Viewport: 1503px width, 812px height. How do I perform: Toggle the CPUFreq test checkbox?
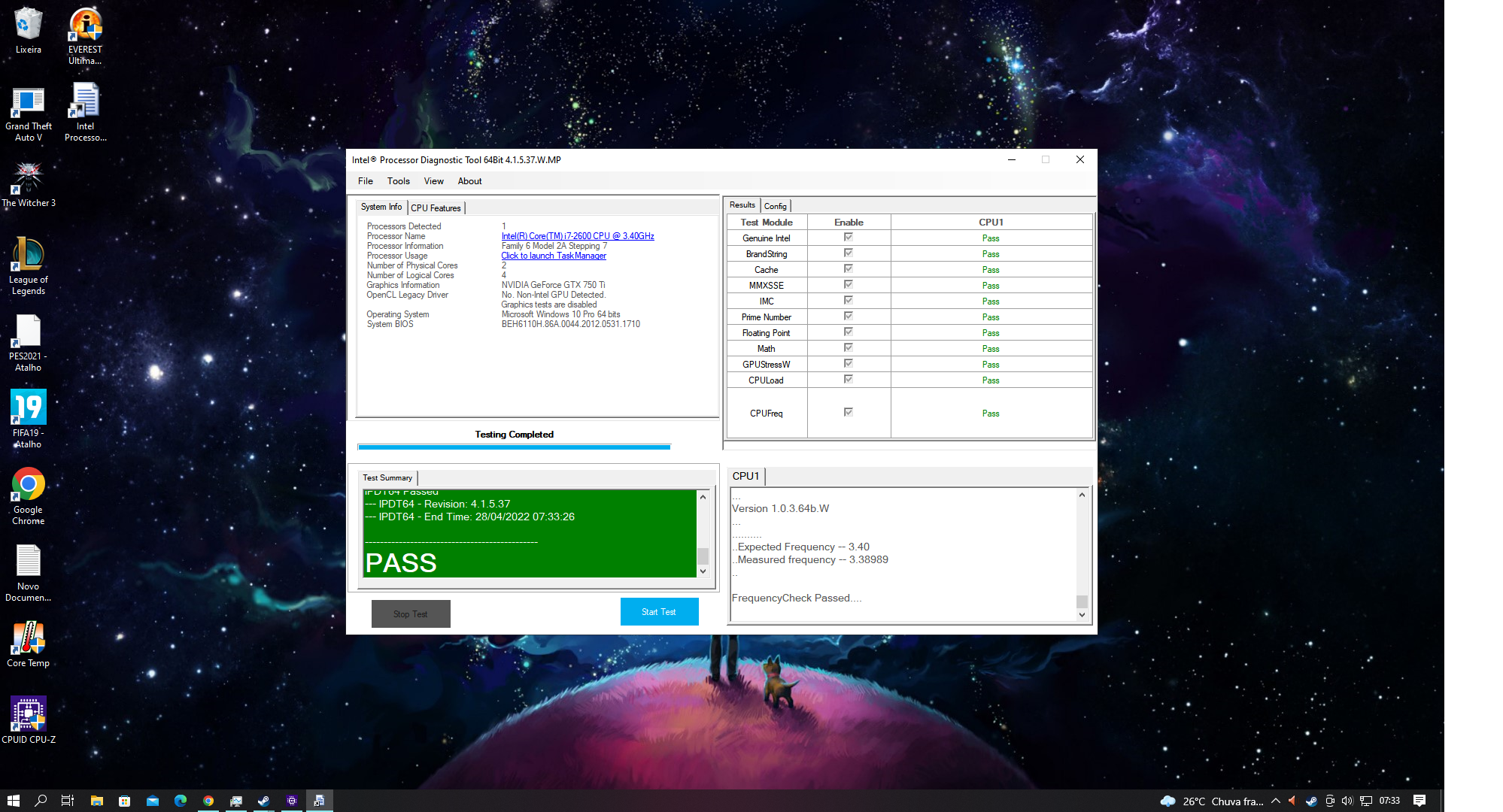849,413
